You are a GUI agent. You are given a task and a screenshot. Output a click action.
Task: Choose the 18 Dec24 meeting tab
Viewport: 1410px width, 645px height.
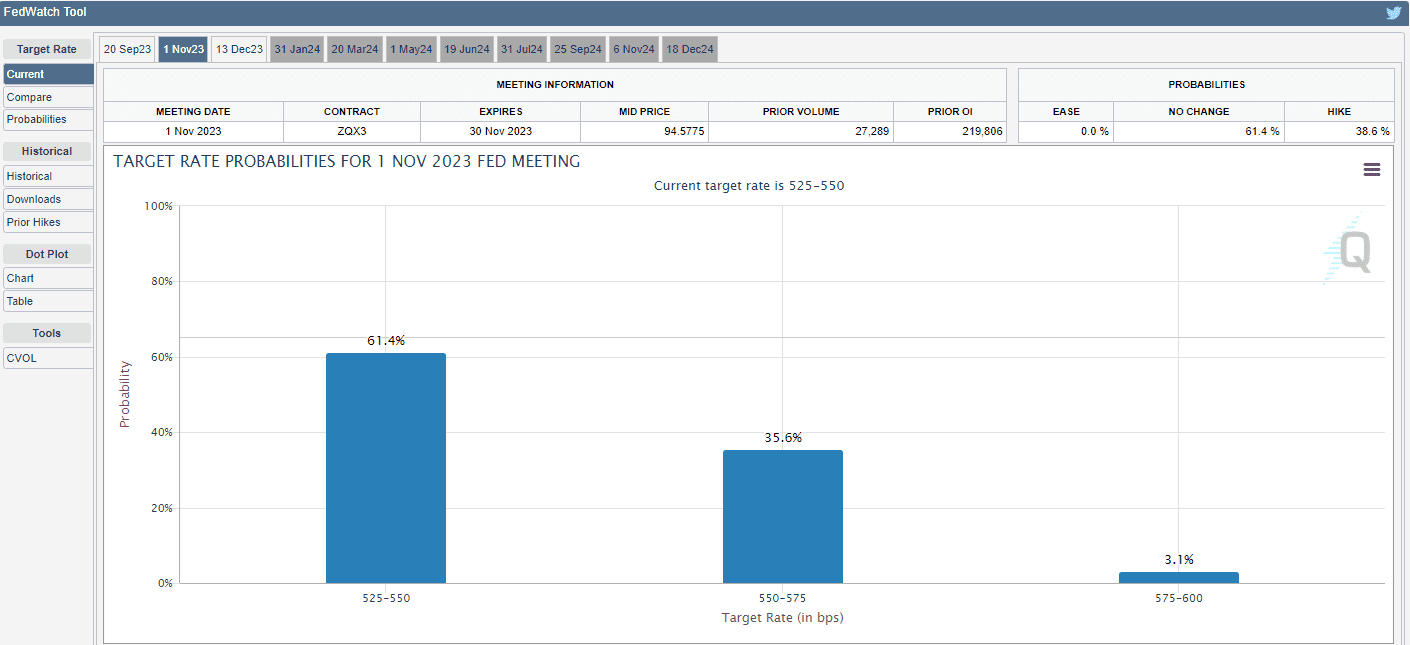[x=689, y=49]
